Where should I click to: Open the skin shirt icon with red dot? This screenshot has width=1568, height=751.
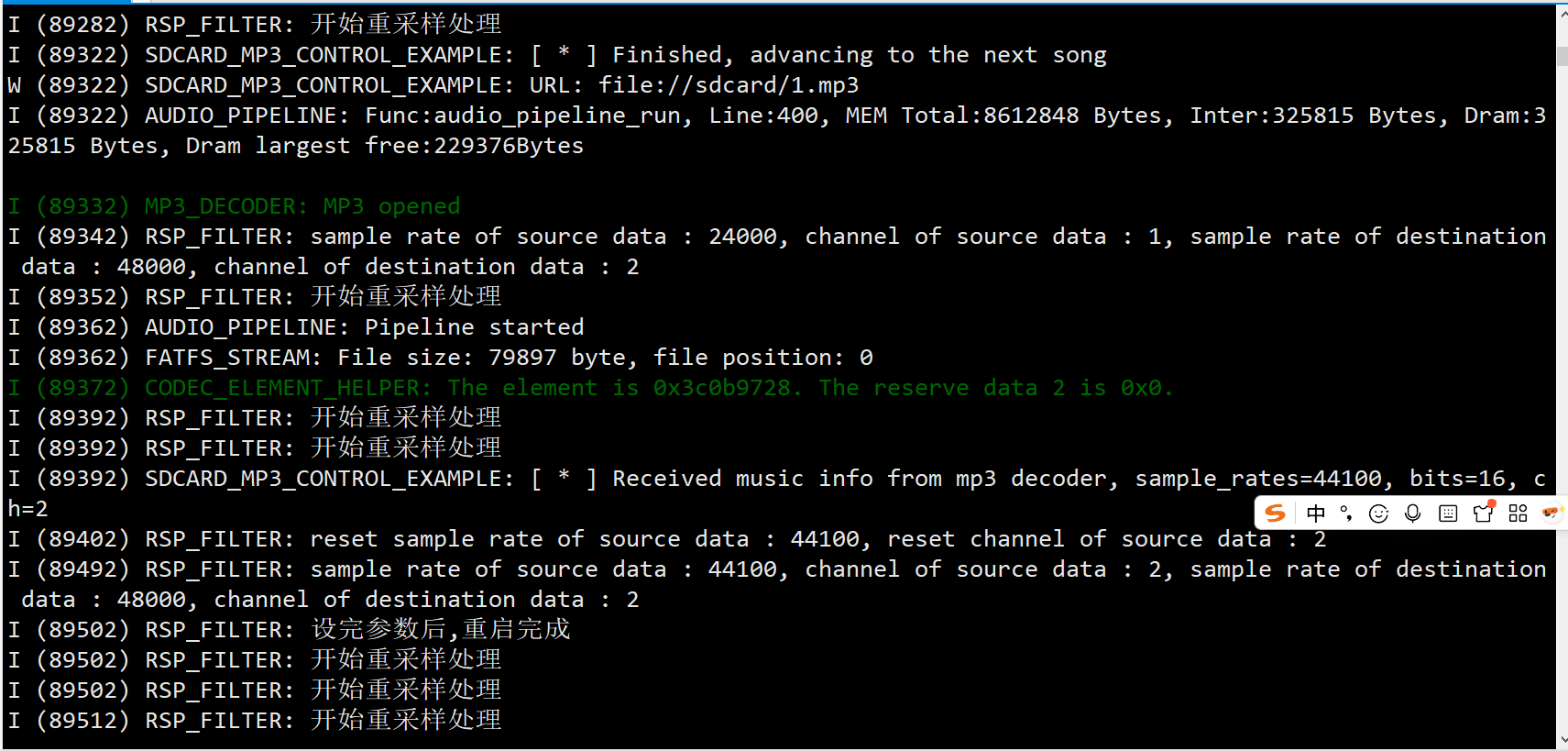coord(1484,512)
